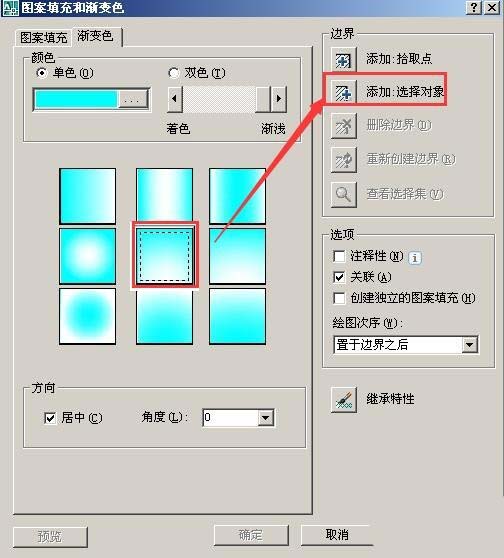Select the Gradient (渐变色) tab
This screenshot has height=558, width=504.
(x=96, y=36)
